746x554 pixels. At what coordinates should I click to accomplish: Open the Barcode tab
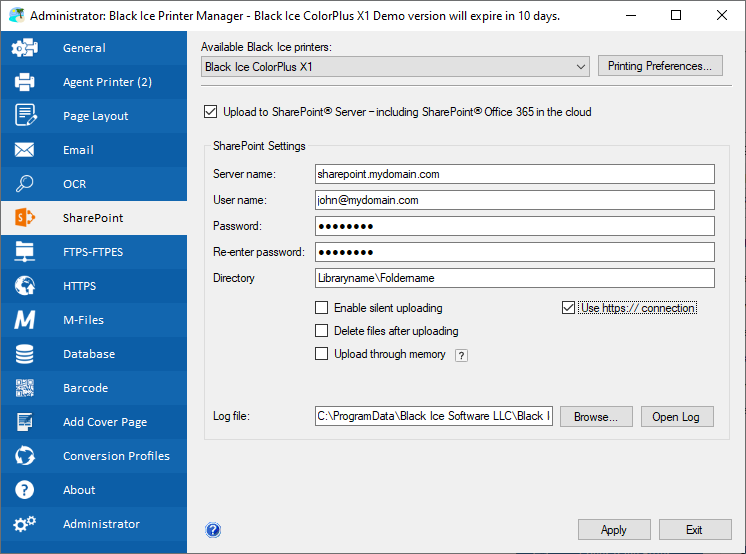94,388
